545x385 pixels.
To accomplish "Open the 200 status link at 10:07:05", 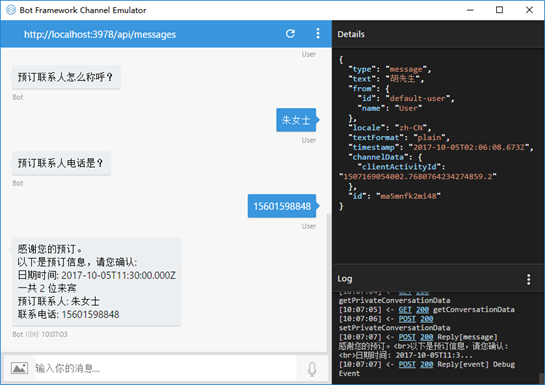I will 422,310.
